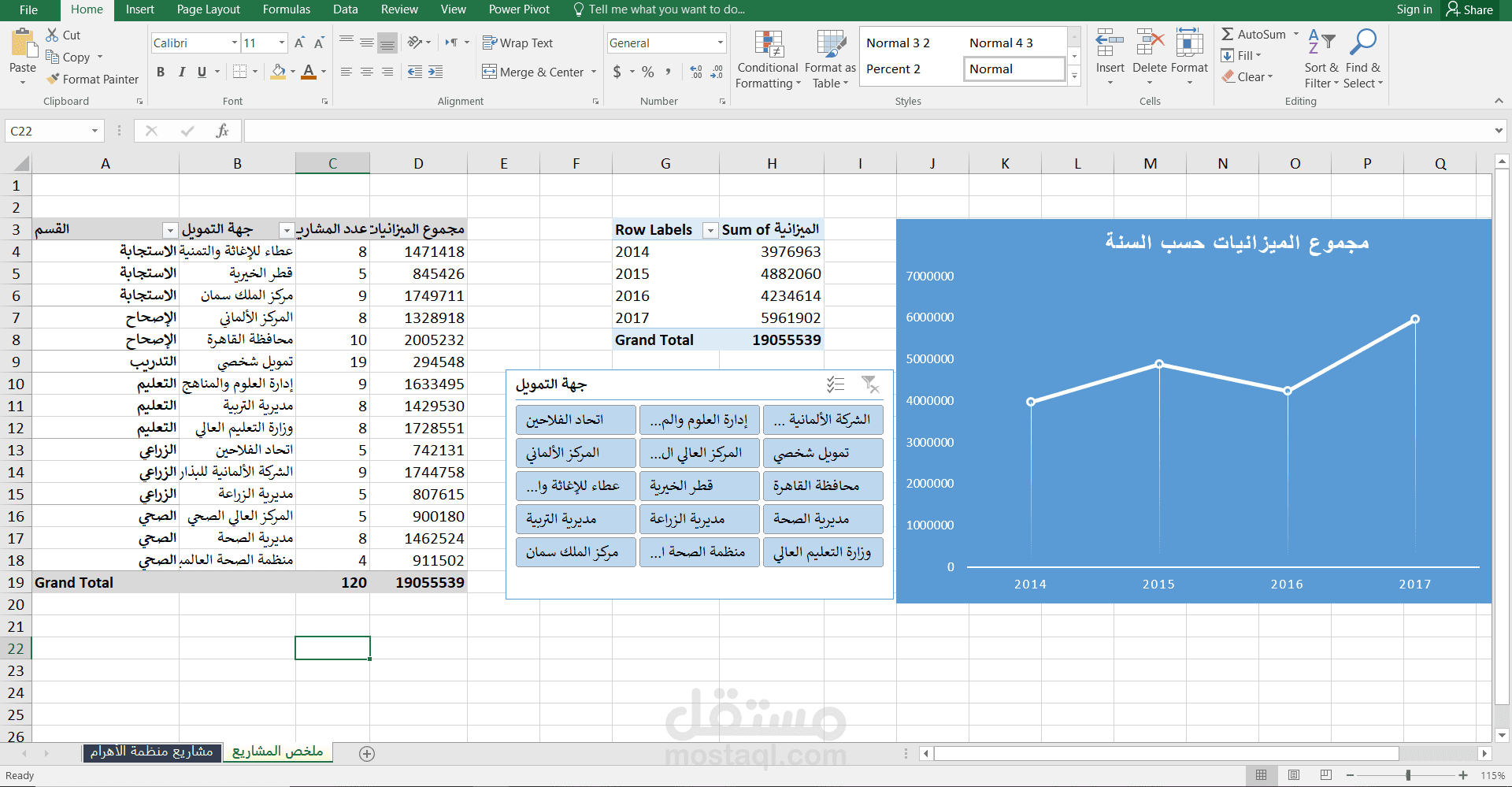Viewport: 1512px width, 787px height.
Task: Decrease the cell indent
Action: point(415,72)
